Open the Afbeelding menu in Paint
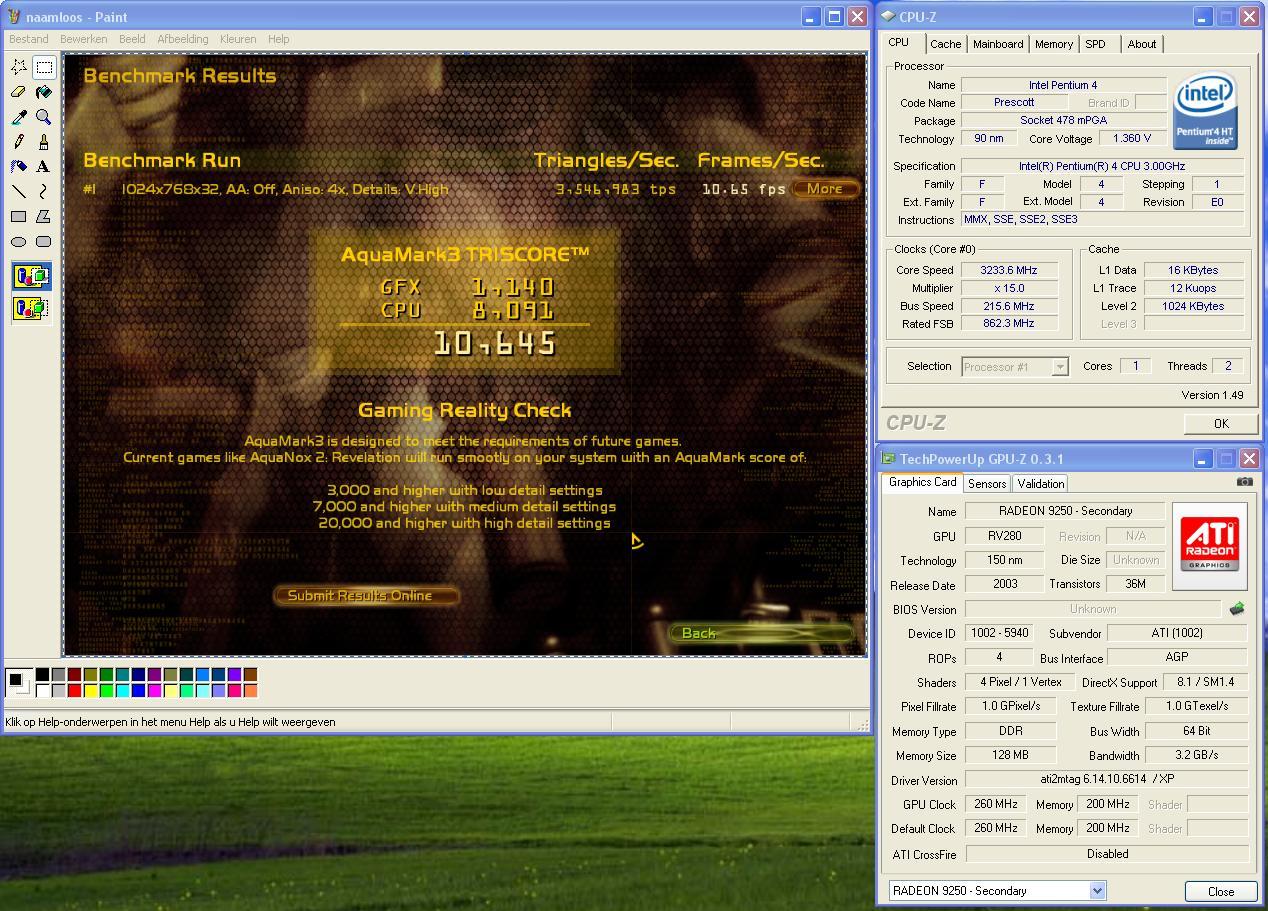 (x=183, y=39)
